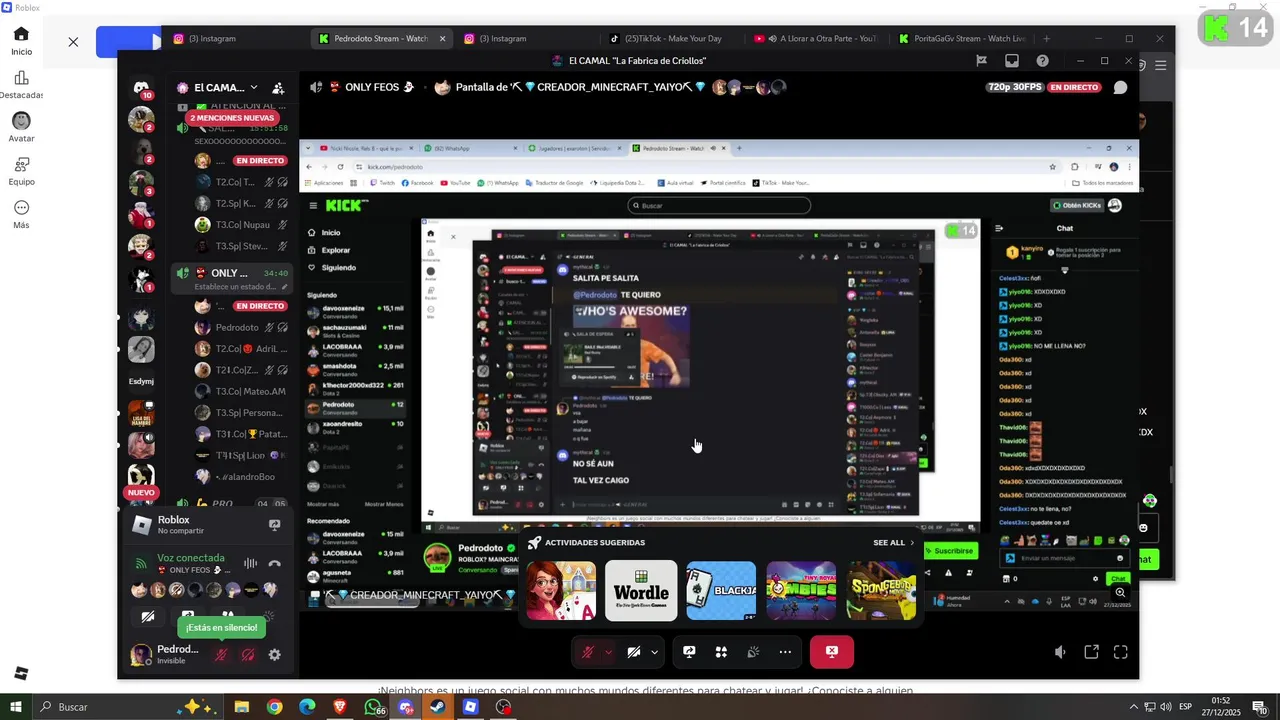
Task: Open microphone options chevron in call bar
Action: 608,652
